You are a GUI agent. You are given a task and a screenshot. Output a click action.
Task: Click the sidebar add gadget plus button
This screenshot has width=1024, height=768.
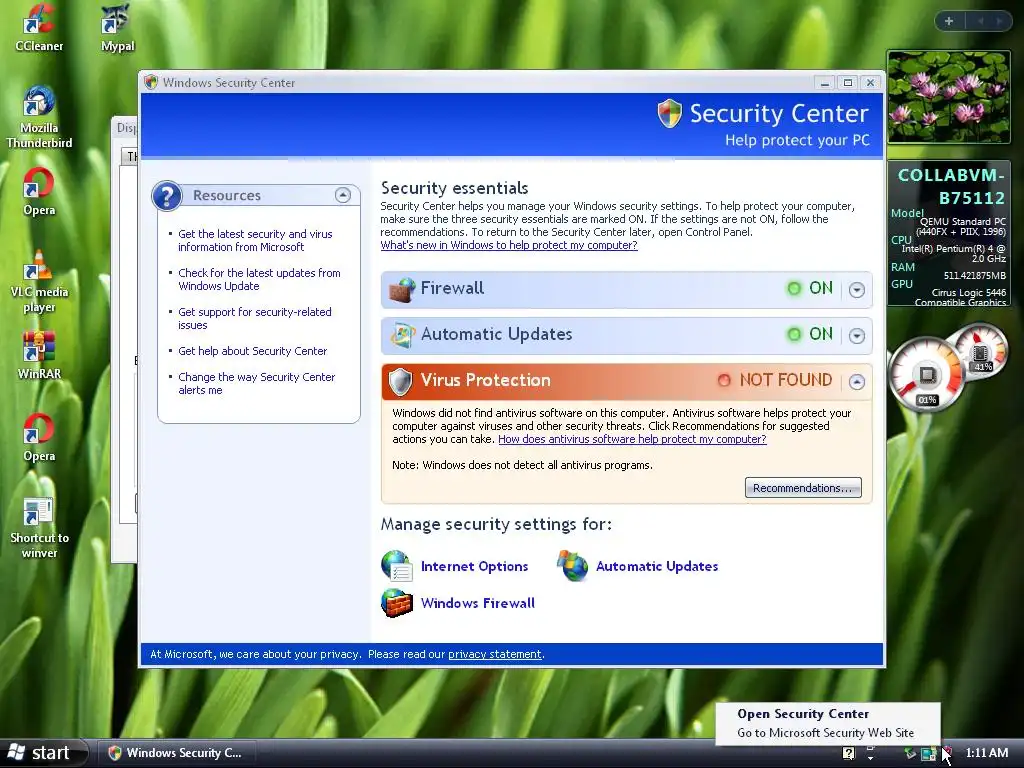(949, 21)
